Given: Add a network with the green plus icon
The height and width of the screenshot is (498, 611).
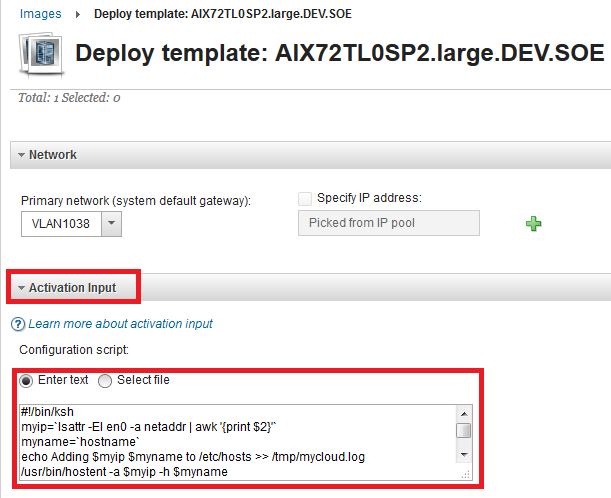Looking at the screenshot, I should tap(534, 224).
